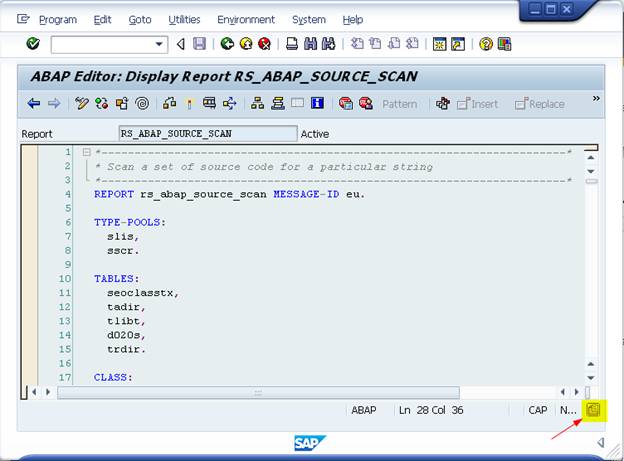Click the Report name field RS_ABAP_SOURCE_SCAN
Image resolution: width=624 pixels, height=461 pixels.
(x=208, y=133)
